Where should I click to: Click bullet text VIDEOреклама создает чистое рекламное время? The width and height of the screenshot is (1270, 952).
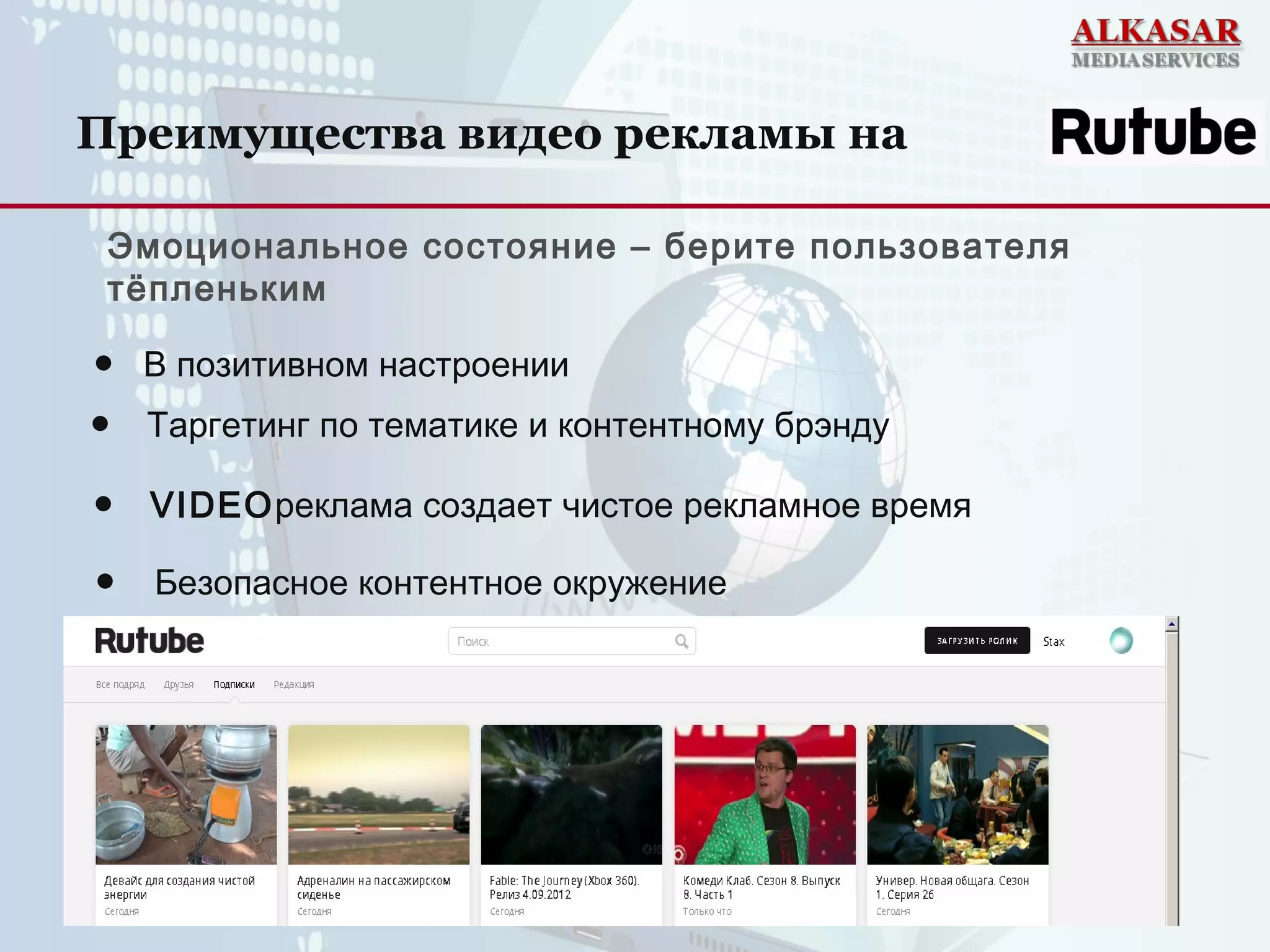pyautogui.click(x=560, y=506)
